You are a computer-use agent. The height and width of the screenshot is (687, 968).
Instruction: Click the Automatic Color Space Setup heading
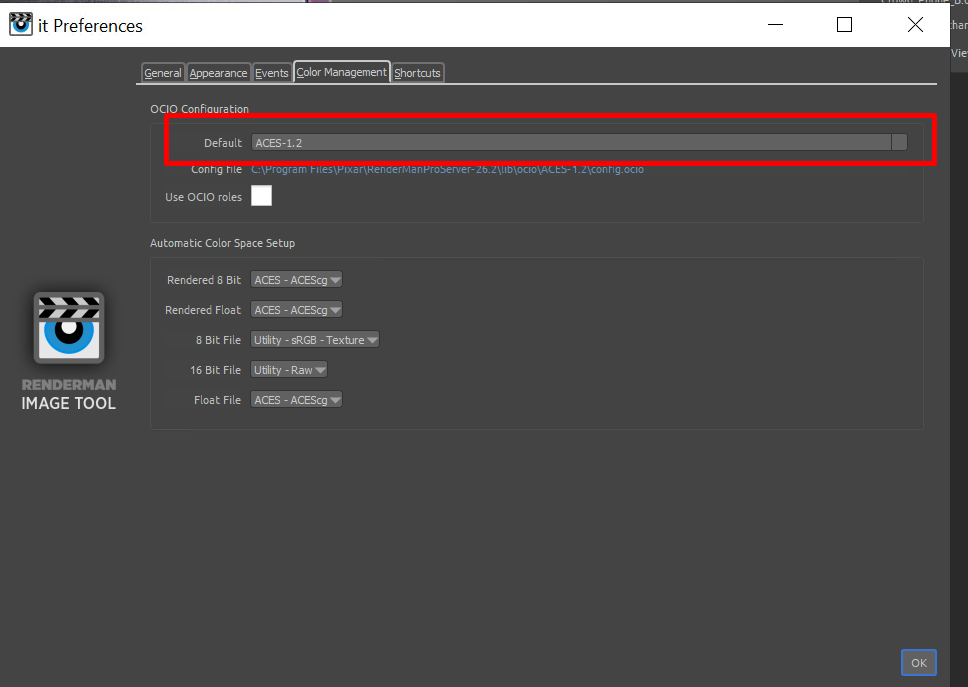tap(222, 243)
